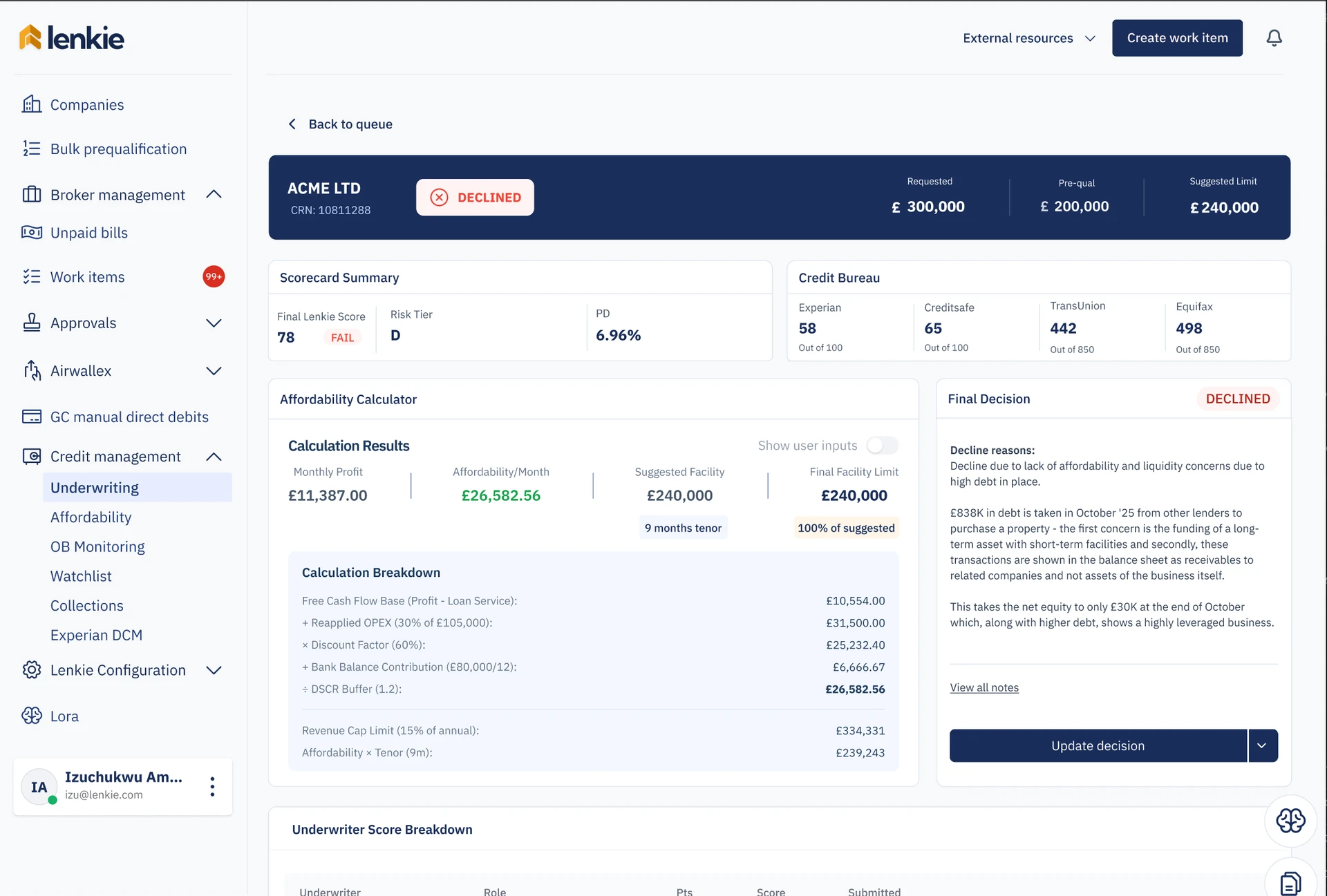Open the user profile three-dot menu
The width and height of the screenshot is (1327, 896).
pyautogui.click(x=212, y=787)
